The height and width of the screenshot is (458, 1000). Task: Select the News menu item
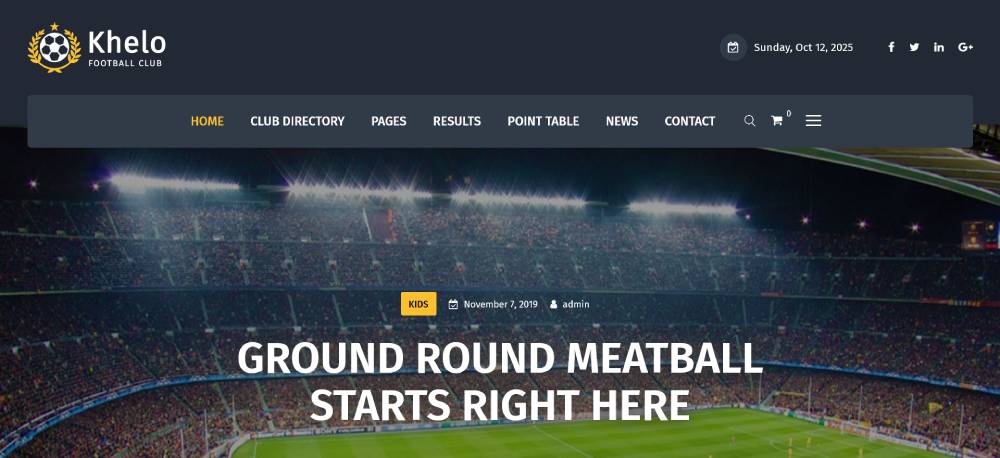pyautogui.click(x=622, y=121)
